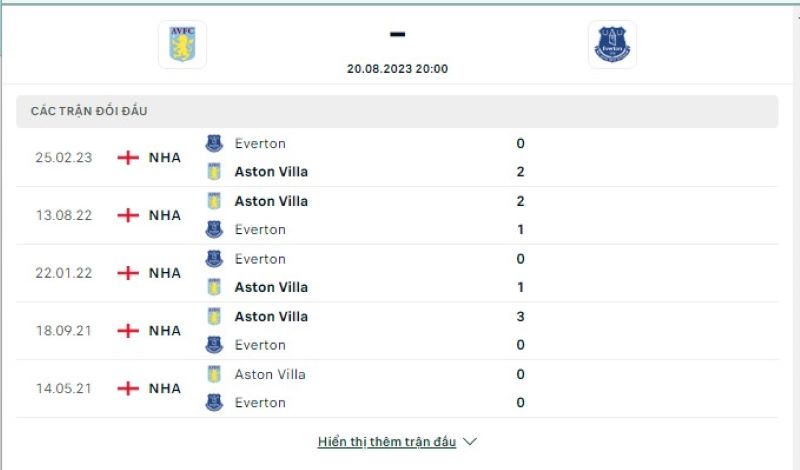Click NHA league label on 22.01.22 row
The height and width of the screenshot is (470, 800).
tap(164, 273)
